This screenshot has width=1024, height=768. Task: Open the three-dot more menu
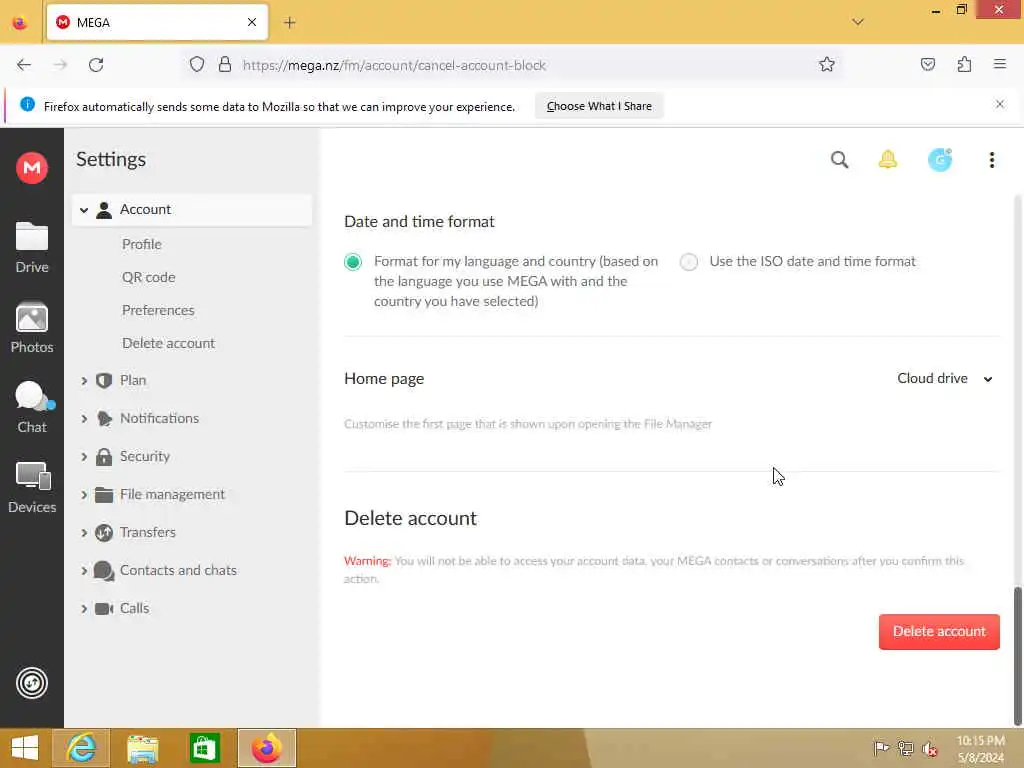991,160
